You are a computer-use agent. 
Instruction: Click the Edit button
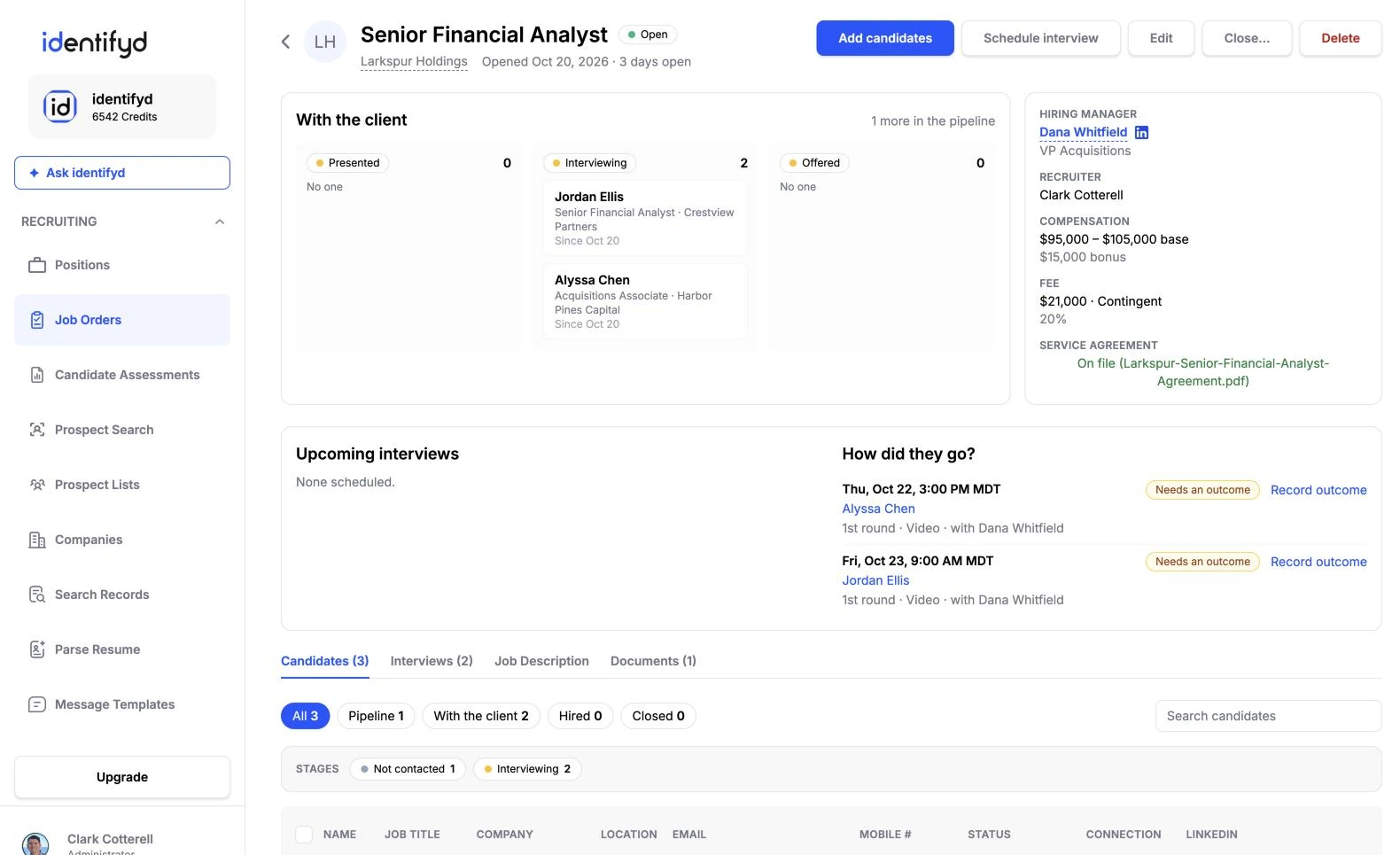pos(1161,38)
